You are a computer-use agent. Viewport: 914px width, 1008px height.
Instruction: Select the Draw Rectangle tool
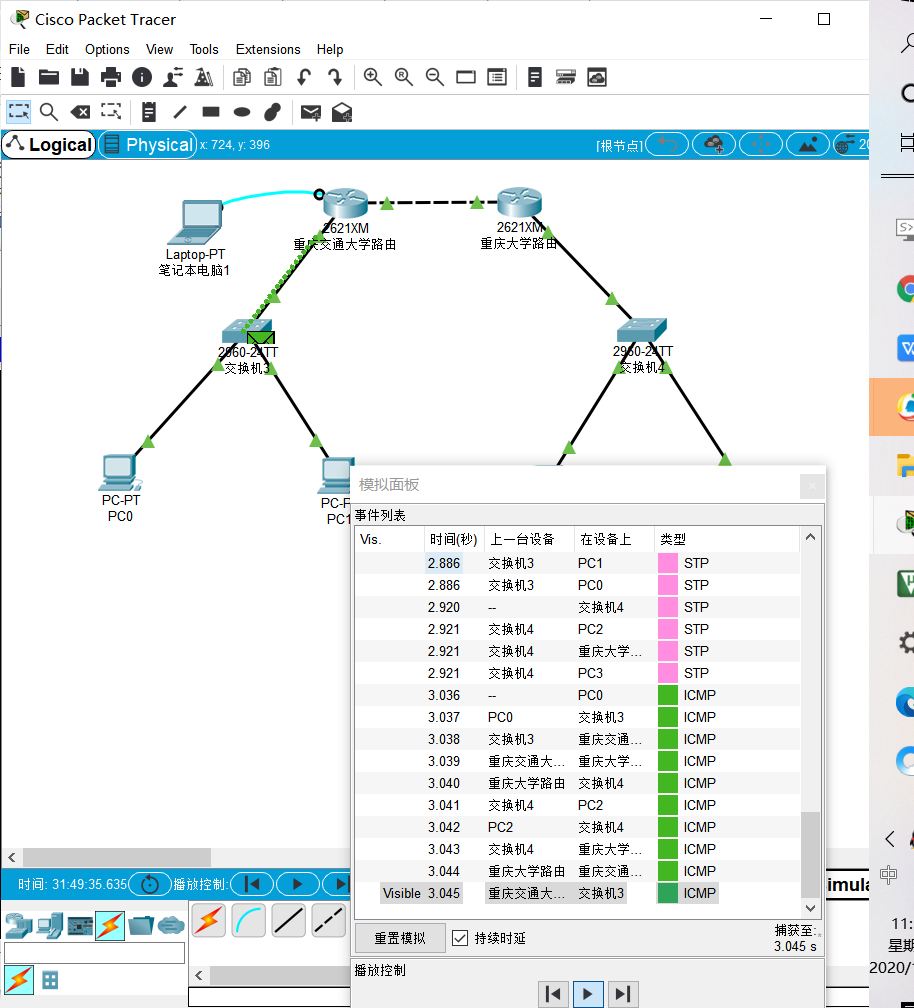tap(210, 112)
